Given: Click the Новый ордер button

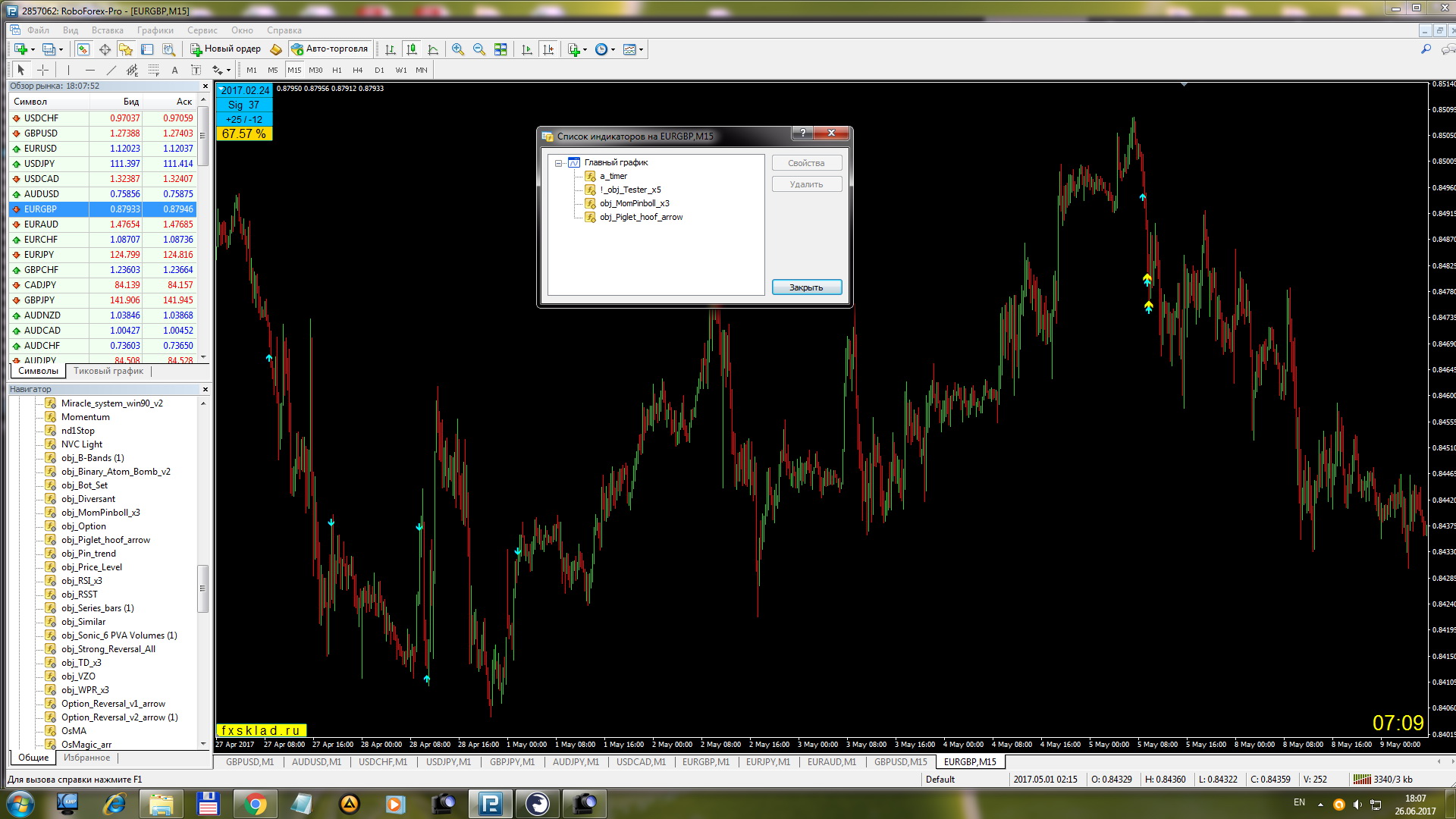Looking at the screenshot, I should tap(225, 49).
